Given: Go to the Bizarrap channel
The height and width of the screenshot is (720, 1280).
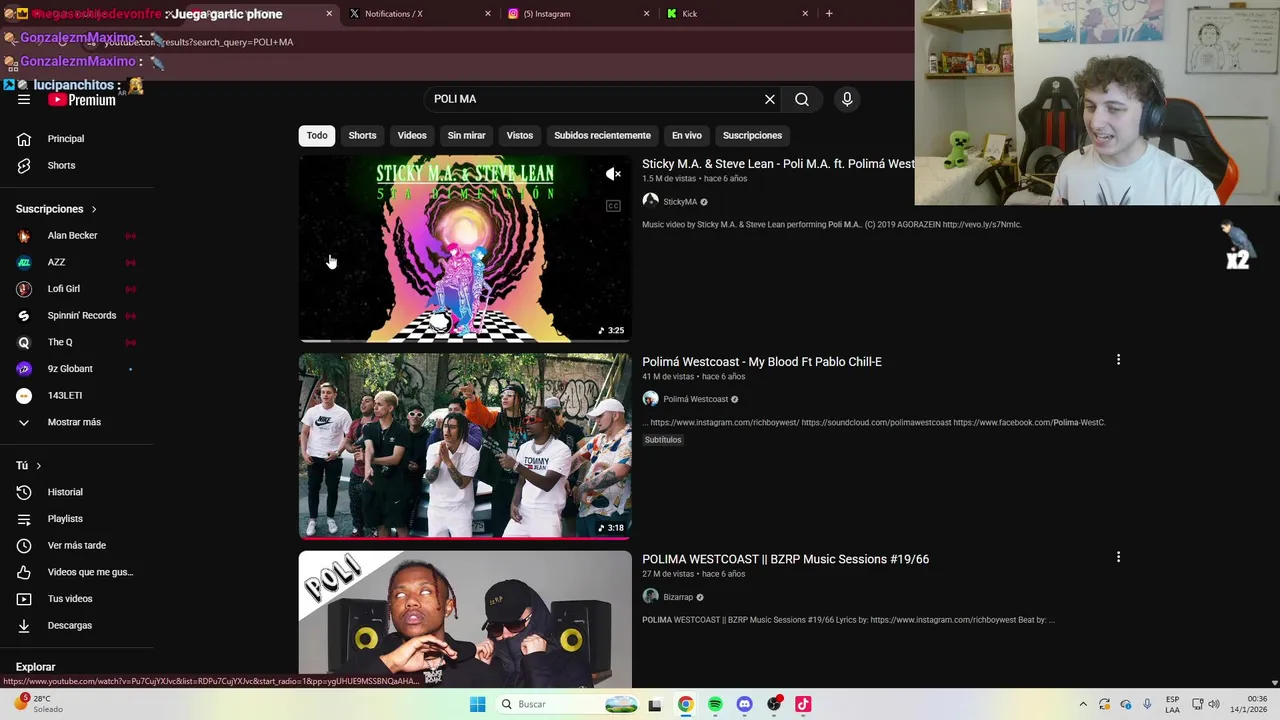Looking at the screenshot, I should point(678,597).
